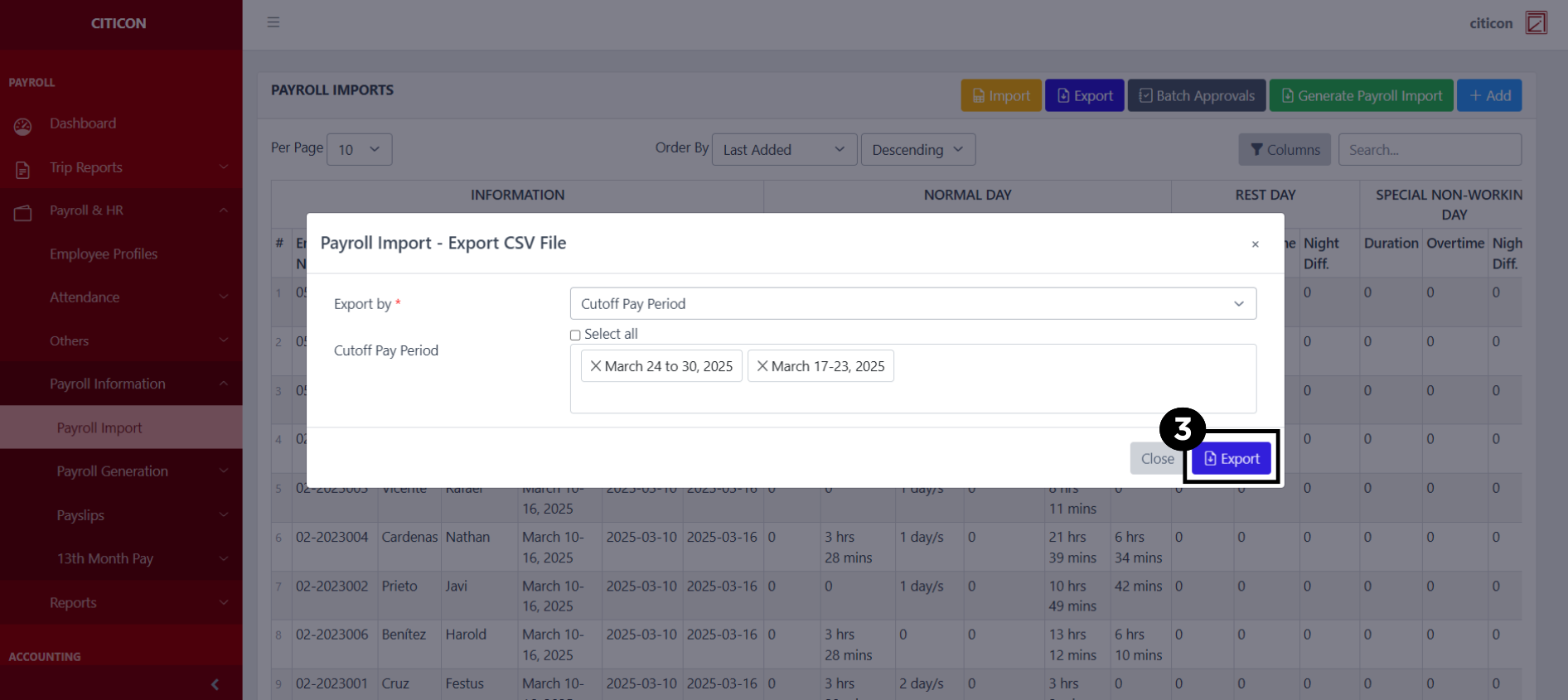Click the Cardenas last name cell
The height and width of the screenshot is (700, 1568).
coord(409,547)
